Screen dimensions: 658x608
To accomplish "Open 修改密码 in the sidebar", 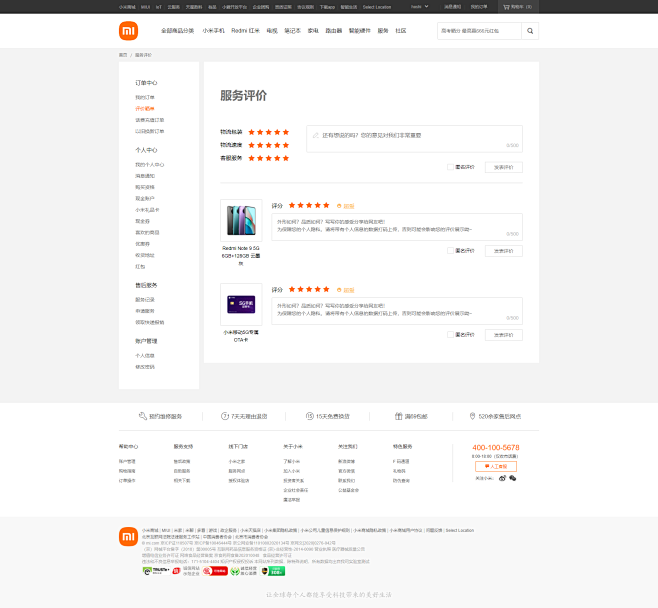I will (145, 367).
